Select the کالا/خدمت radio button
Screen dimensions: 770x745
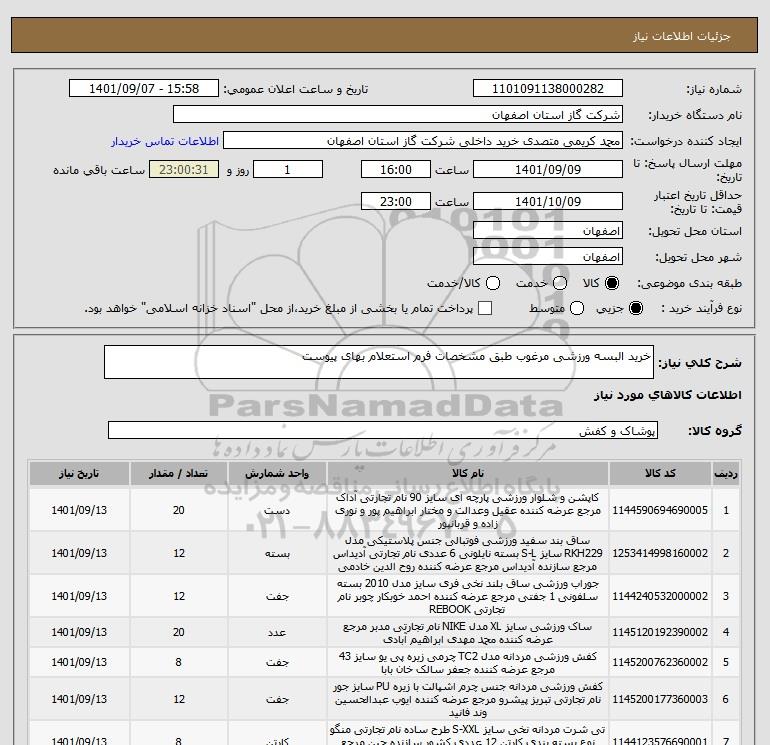(x=493, y=283)
